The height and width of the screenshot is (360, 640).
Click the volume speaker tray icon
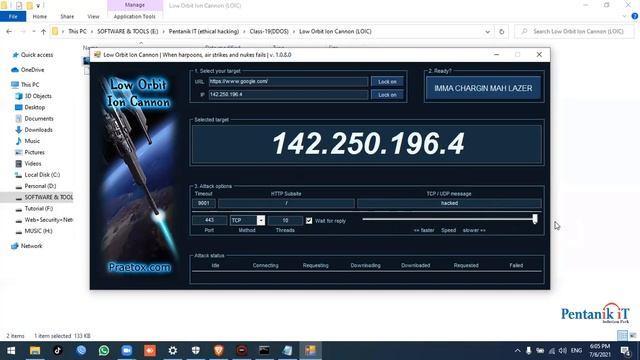point(562,351)
